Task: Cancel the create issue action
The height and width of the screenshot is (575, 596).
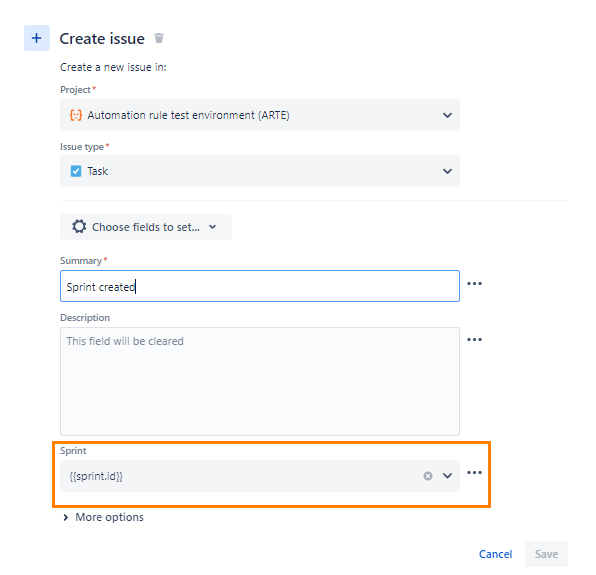Action: pos(495,554)
